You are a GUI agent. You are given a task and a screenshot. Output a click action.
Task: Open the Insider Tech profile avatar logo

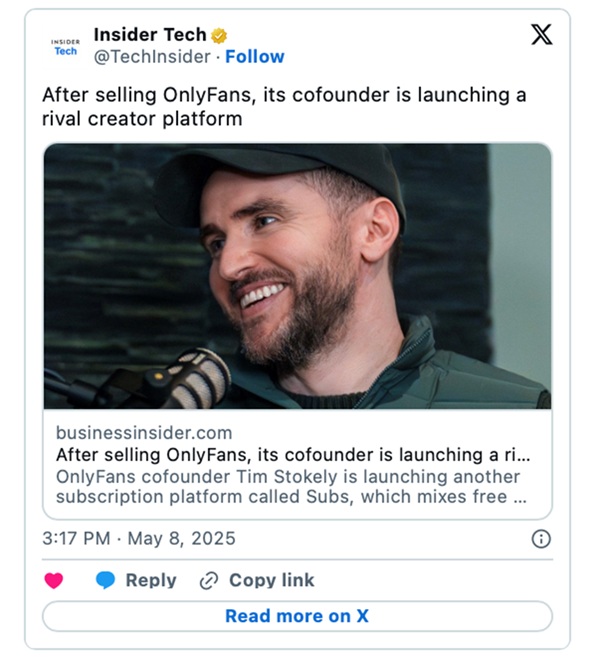tap(65, 46)
